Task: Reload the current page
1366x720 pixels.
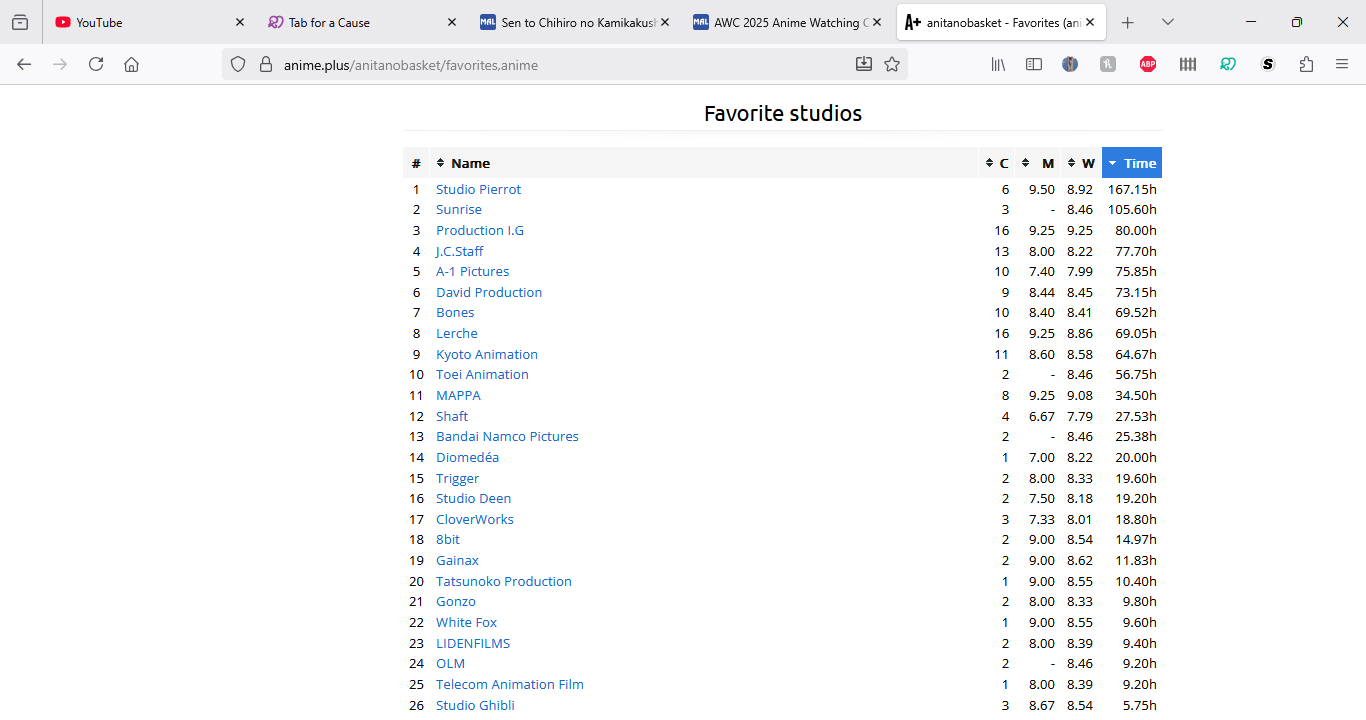Action: tap(96, 64)
